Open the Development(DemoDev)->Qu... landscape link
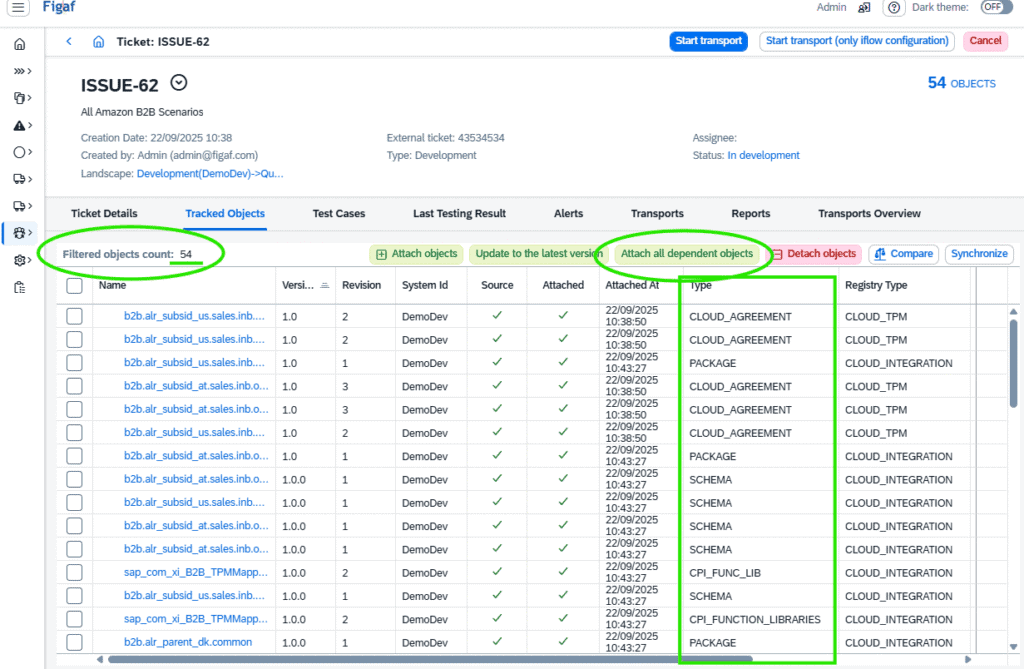 210,174
